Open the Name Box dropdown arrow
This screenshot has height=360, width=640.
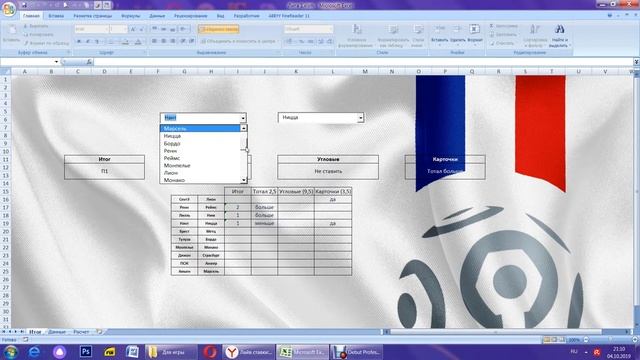(x=56, y=62)
